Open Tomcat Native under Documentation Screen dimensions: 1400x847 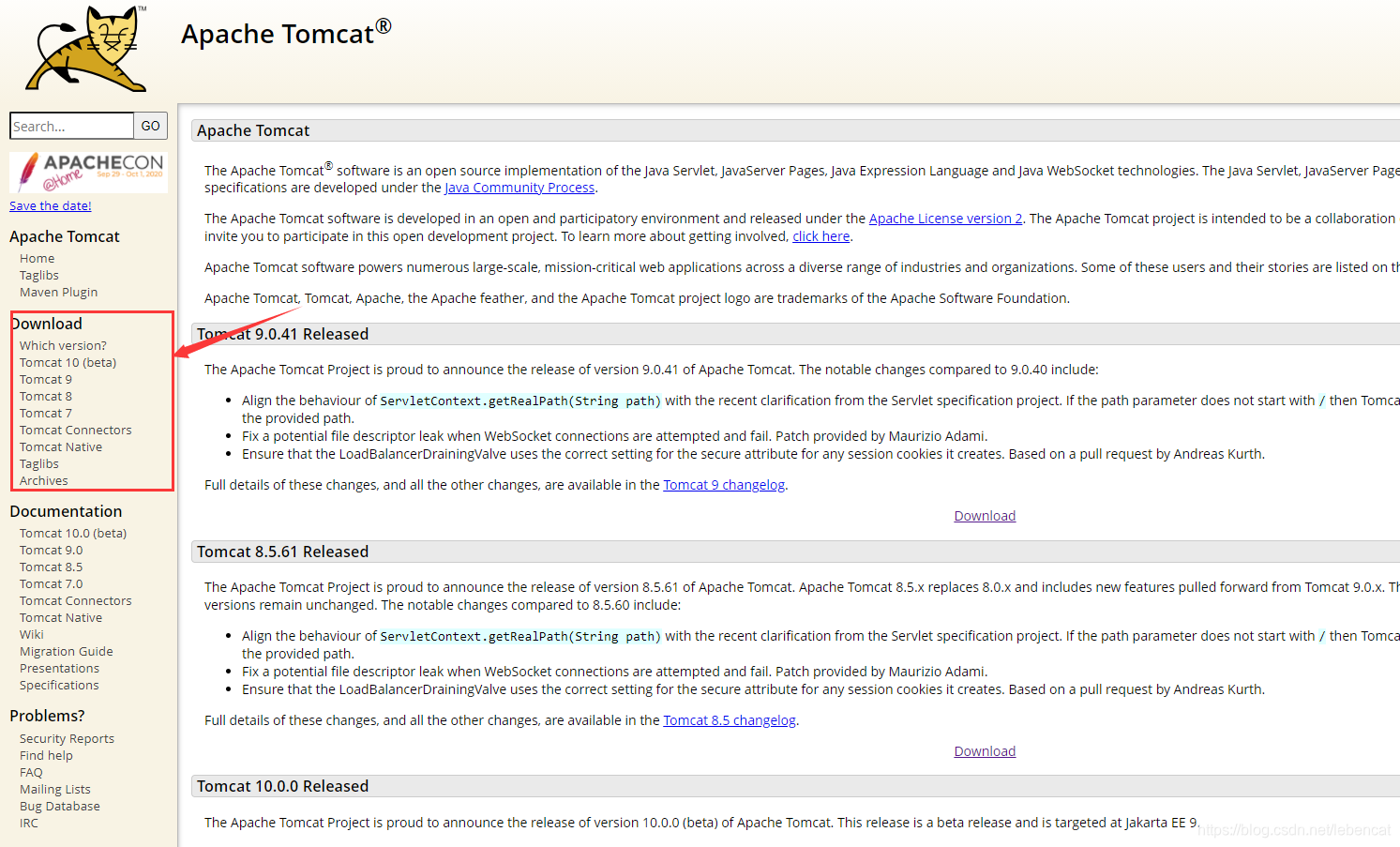pos(61,617)
